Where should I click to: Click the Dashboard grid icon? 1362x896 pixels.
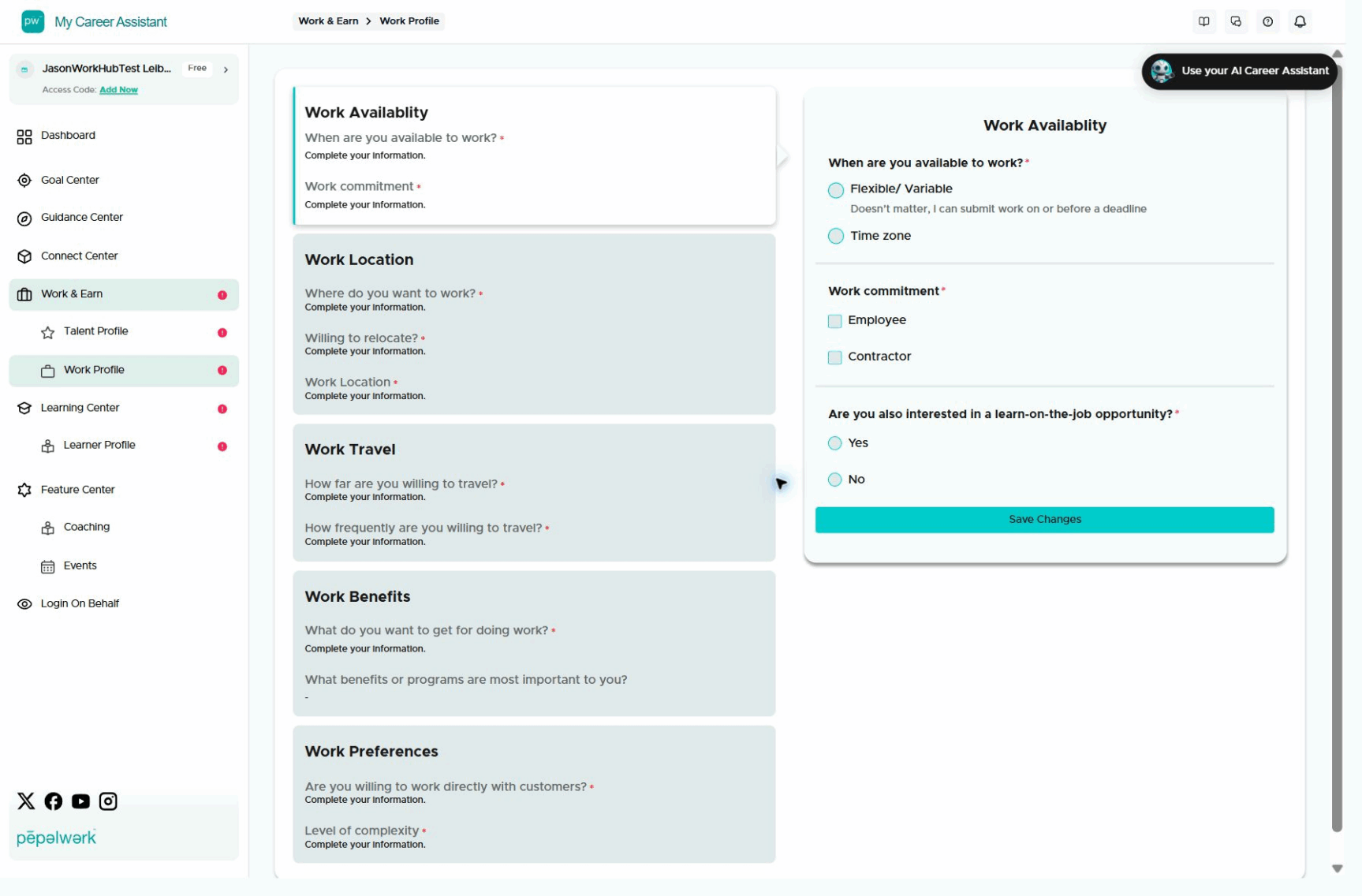pyautogui.click(x=24, y=136)
